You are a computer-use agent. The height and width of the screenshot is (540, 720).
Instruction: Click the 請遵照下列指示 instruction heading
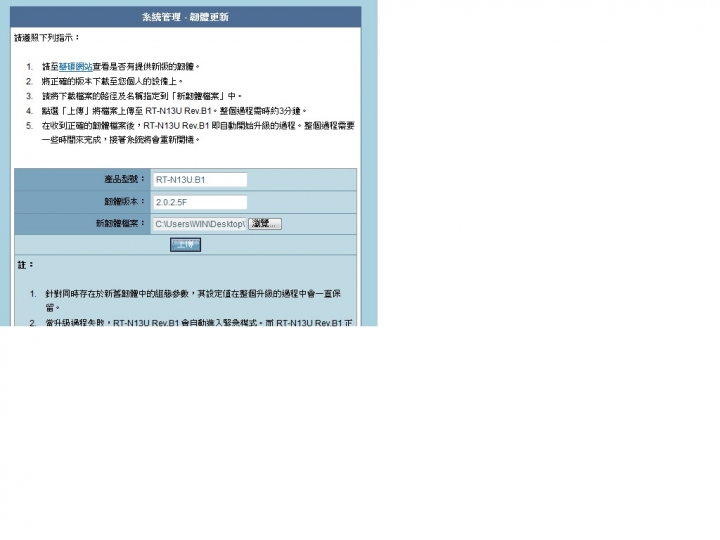click(x=46, y=38)
